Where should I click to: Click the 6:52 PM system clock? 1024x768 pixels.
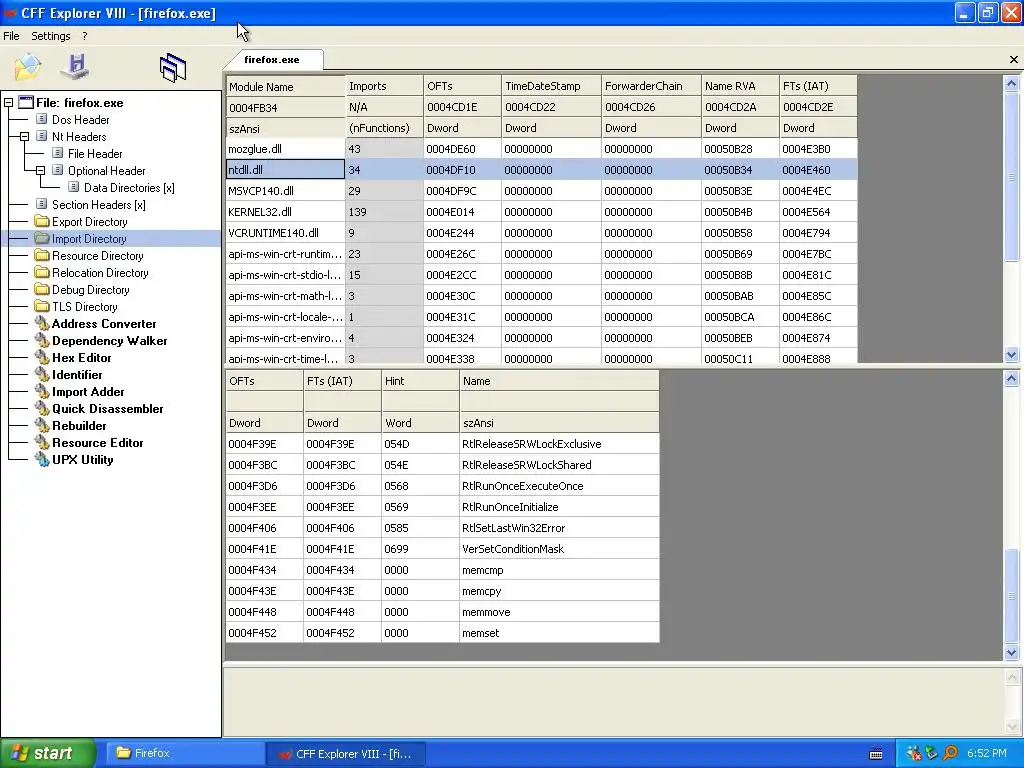tap(987, 753)
